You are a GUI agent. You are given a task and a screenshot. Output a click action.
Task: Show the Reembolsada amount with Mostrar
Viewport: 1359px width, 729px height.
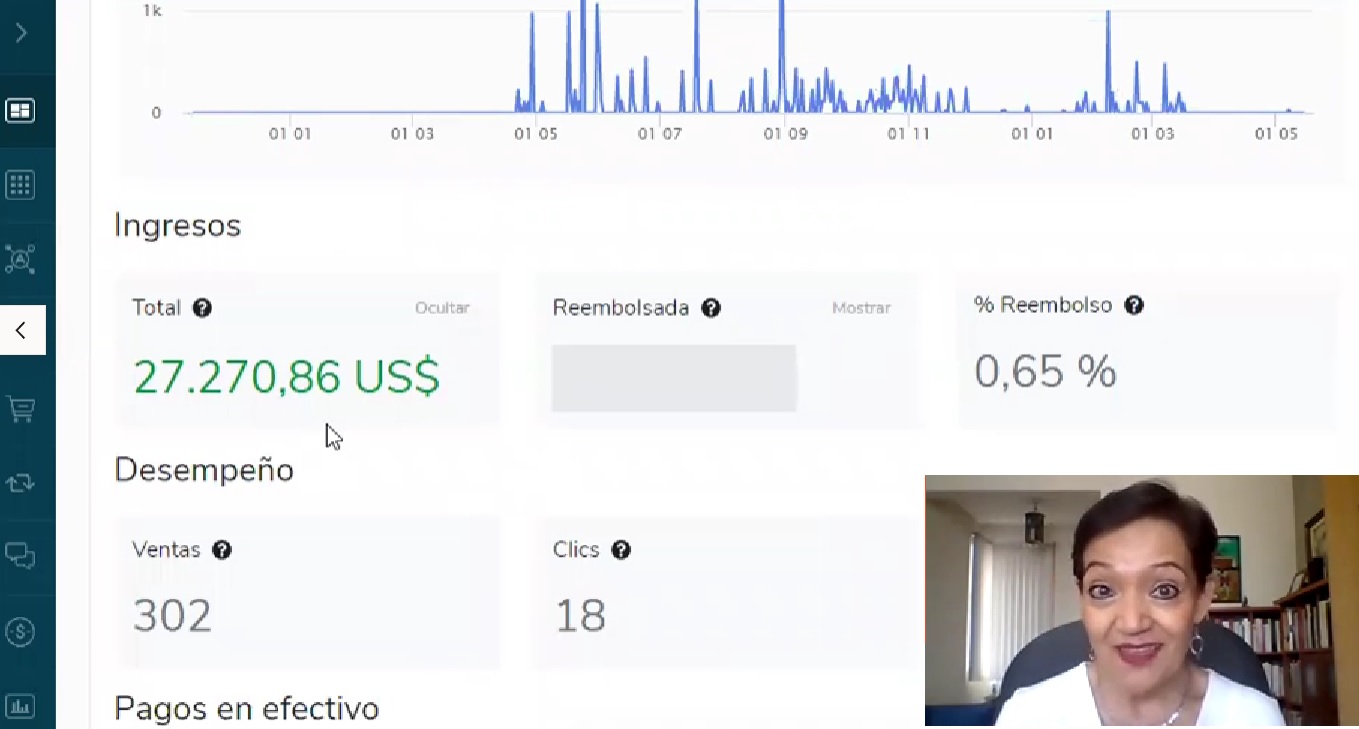tap(861, 308)
